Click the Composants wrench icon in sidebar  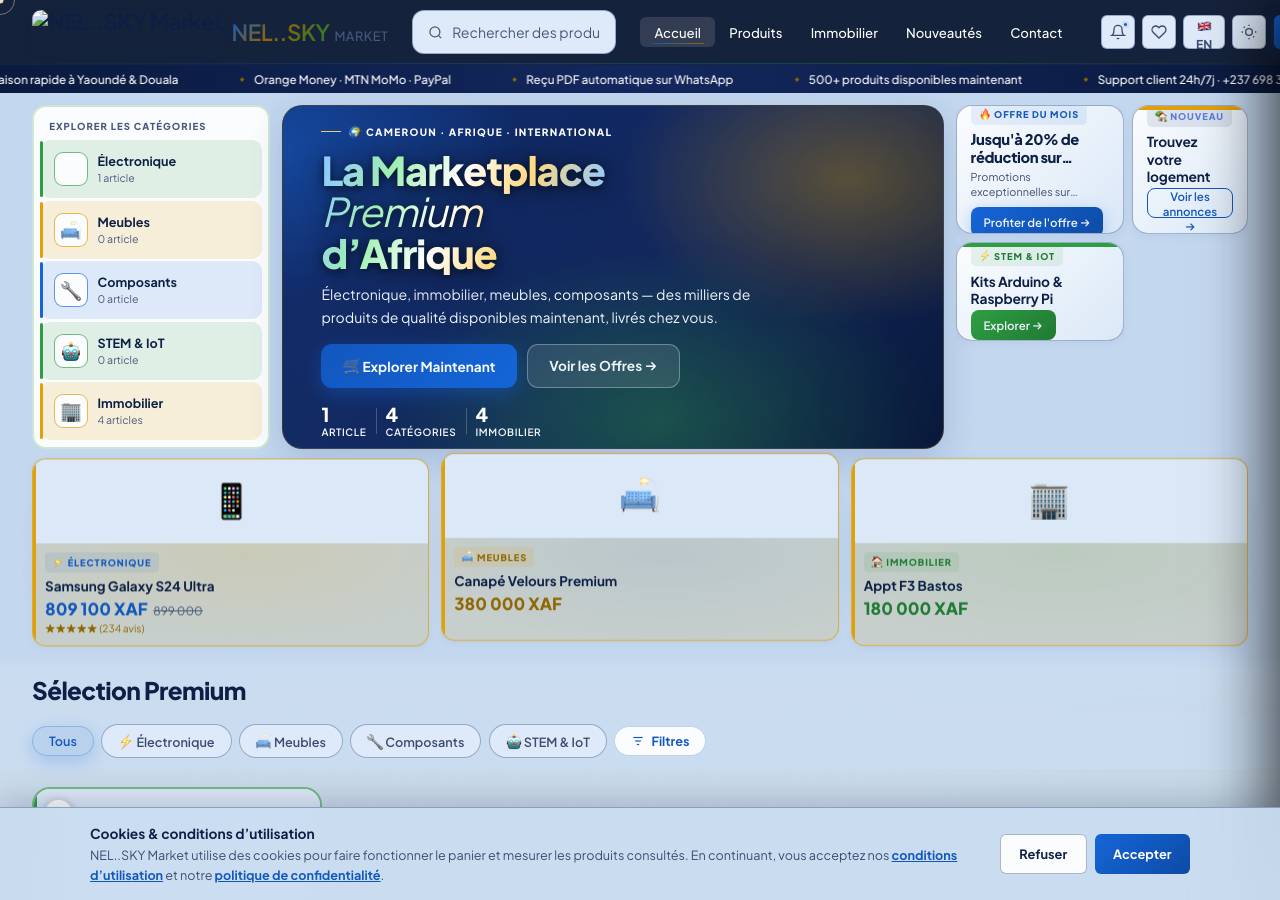[71, 290]
